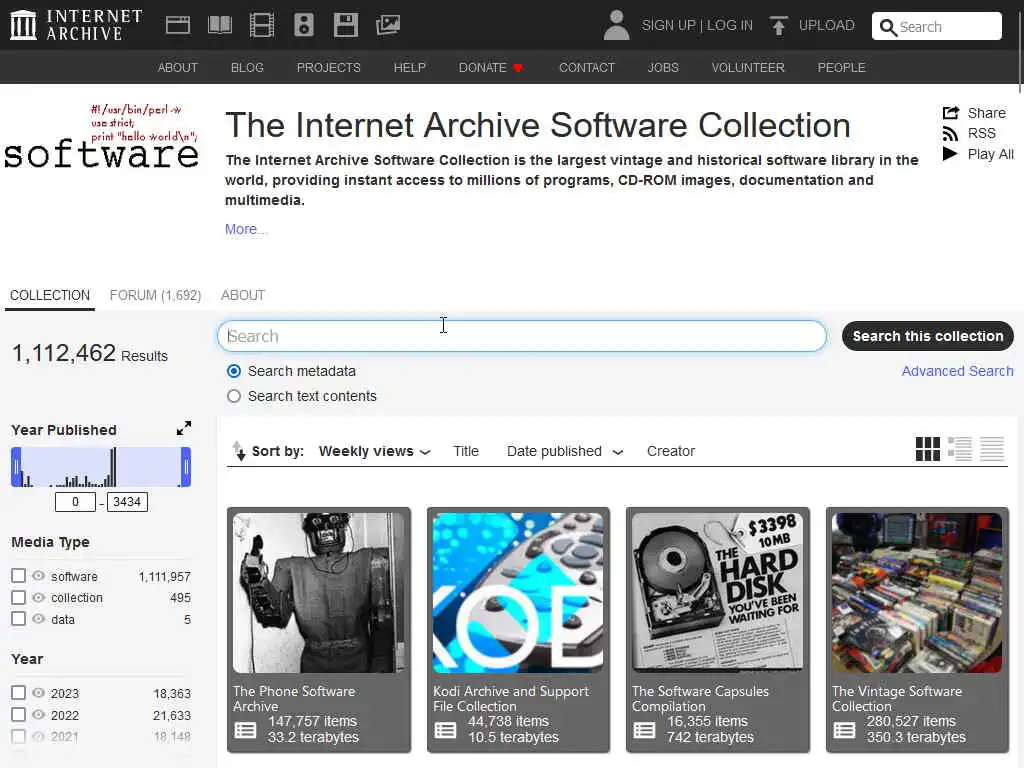The width and height of the screenshot is (1024, 768).
Task: Hide data media type via eye icon
Action: pos(39,618)
